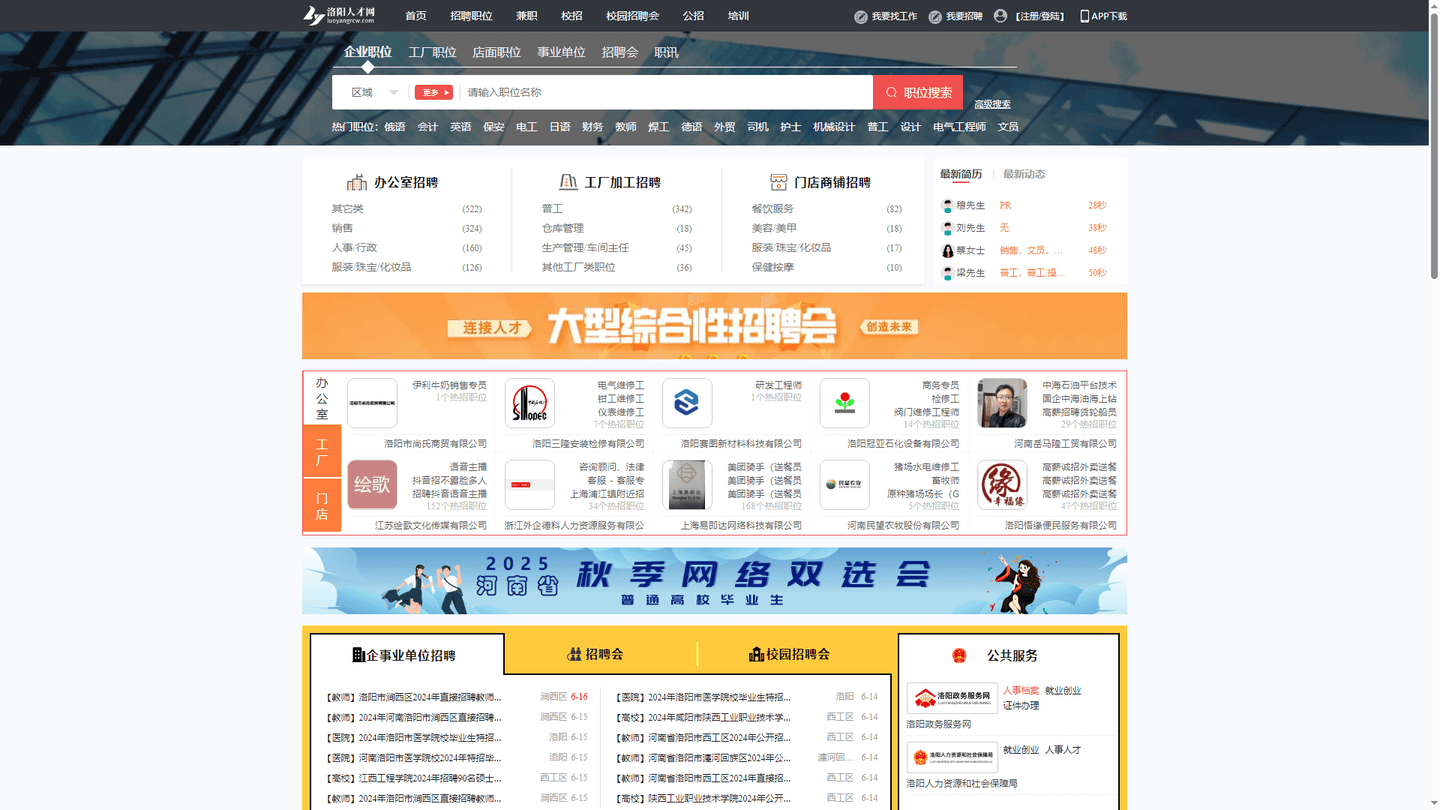This screenshot has width=1440, height=810.
Task: Open the SINOPEC 洛阳三隆安装检修 logo
Action: [x=530, y=403]
